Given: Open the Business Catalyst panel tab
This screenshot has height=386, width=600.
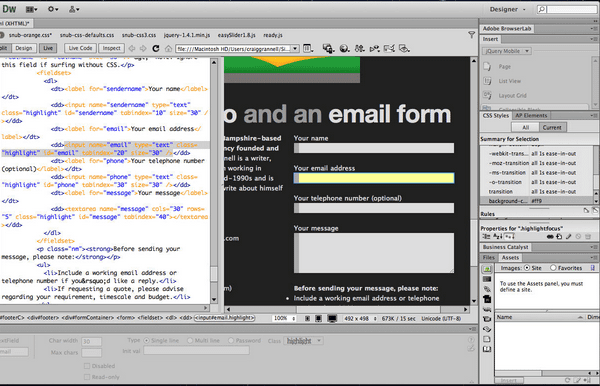Looking at the screenshot, I should (x=505, y=247).
